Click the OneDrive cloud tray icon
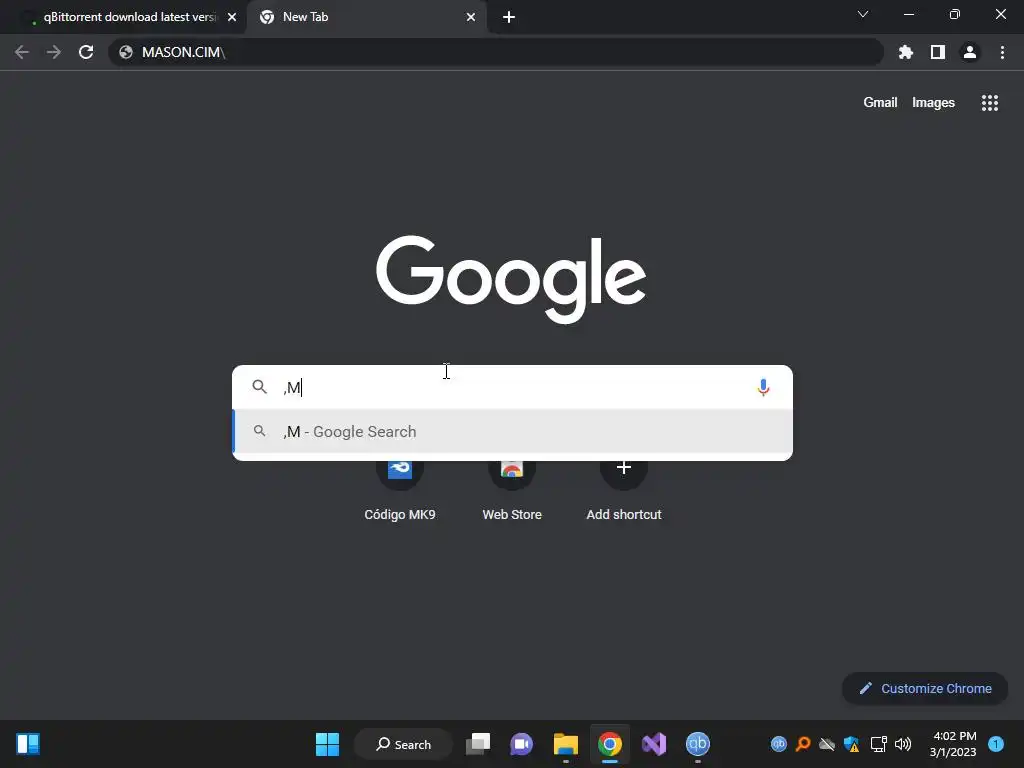This screenshot has height=768, width=1024. point(827,744)
